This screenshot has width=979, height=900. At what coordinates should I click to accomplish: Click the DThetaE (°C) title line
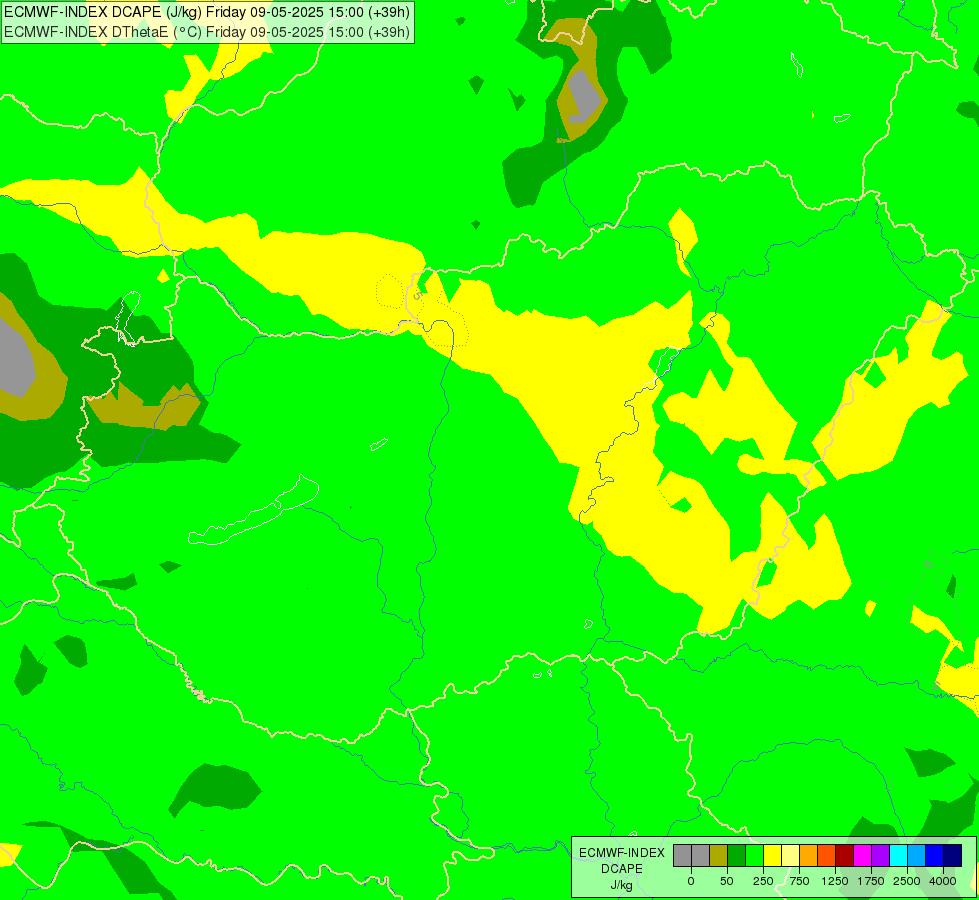(207, 32)
